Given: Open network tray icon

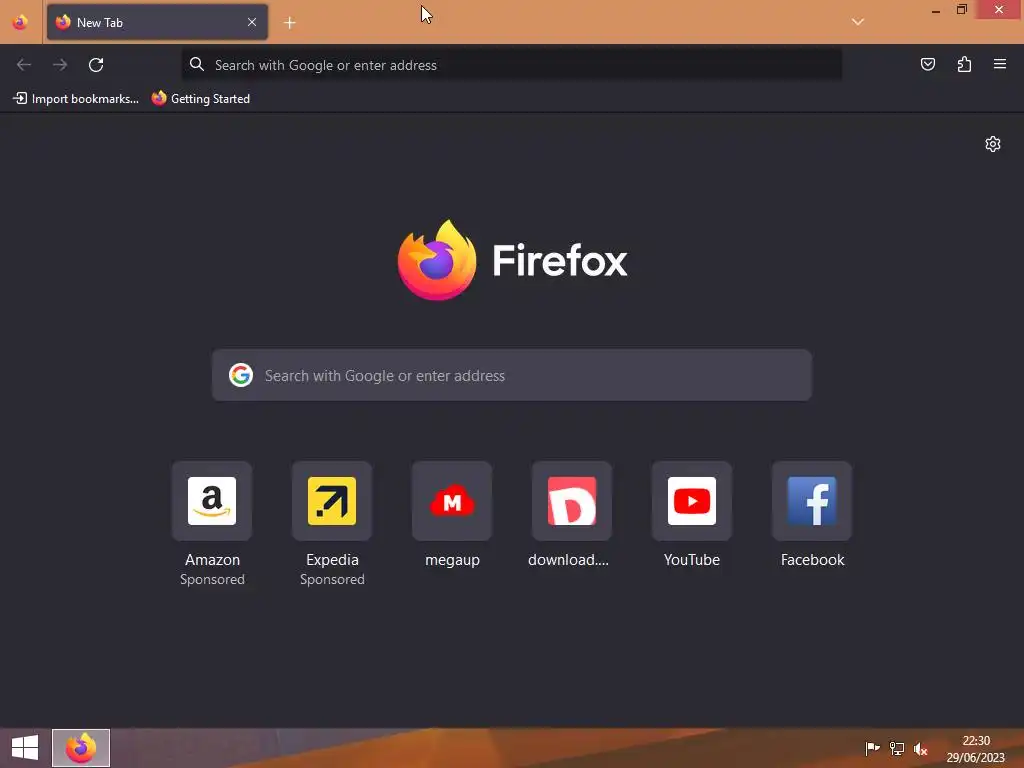Looking at the screenshot, I should [897, 748].
